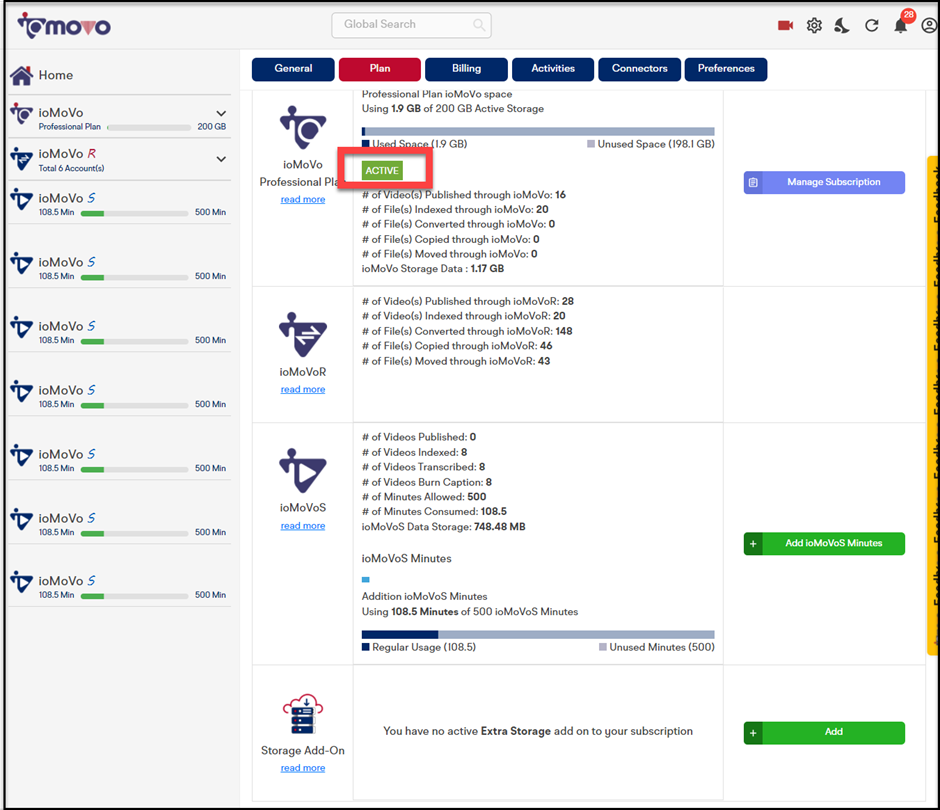Viewport: 940px width, 810px height.
Task: Click Add ioMoVoS Minutes button
Action: [824, 544]
